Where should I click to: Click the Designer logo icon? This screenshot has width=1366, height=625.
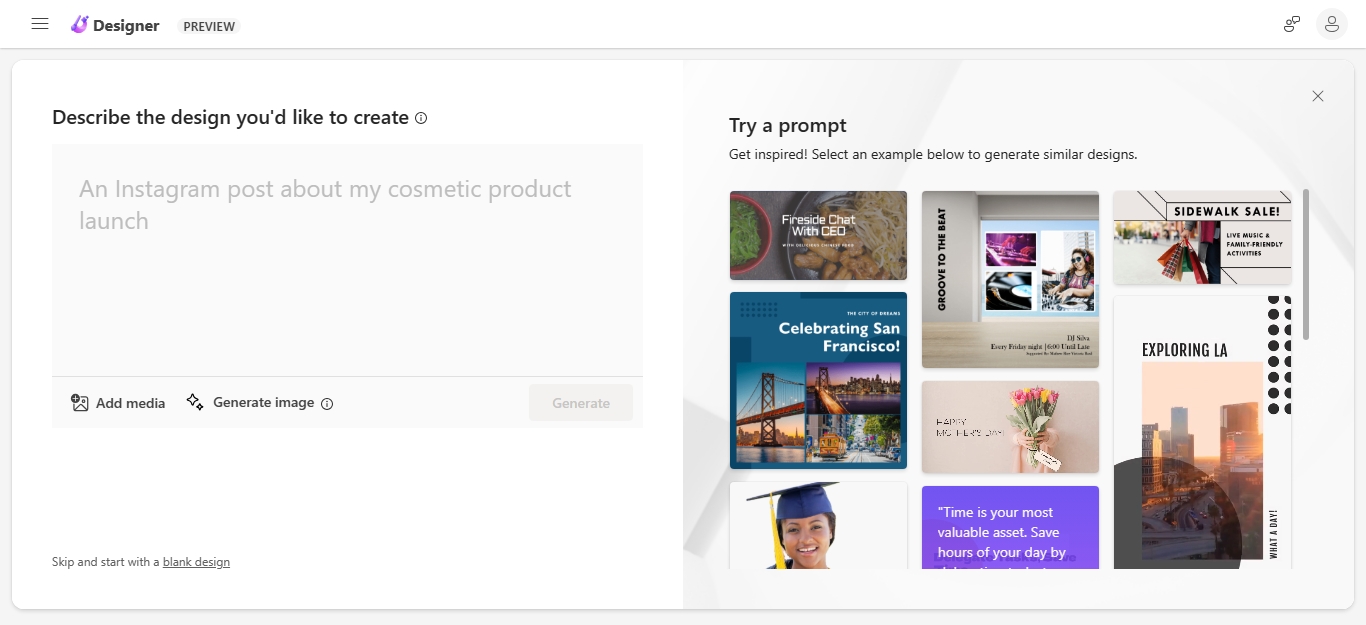point(80,25)
